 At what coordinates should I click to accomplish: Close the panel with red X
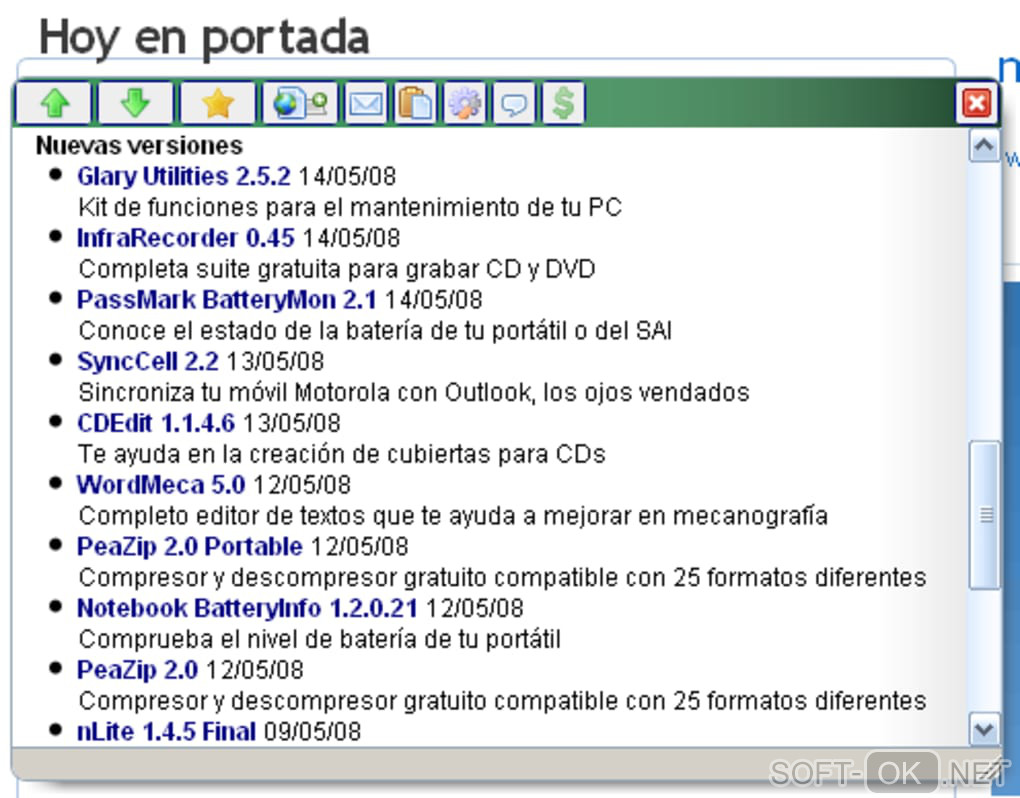pos(976,103)
